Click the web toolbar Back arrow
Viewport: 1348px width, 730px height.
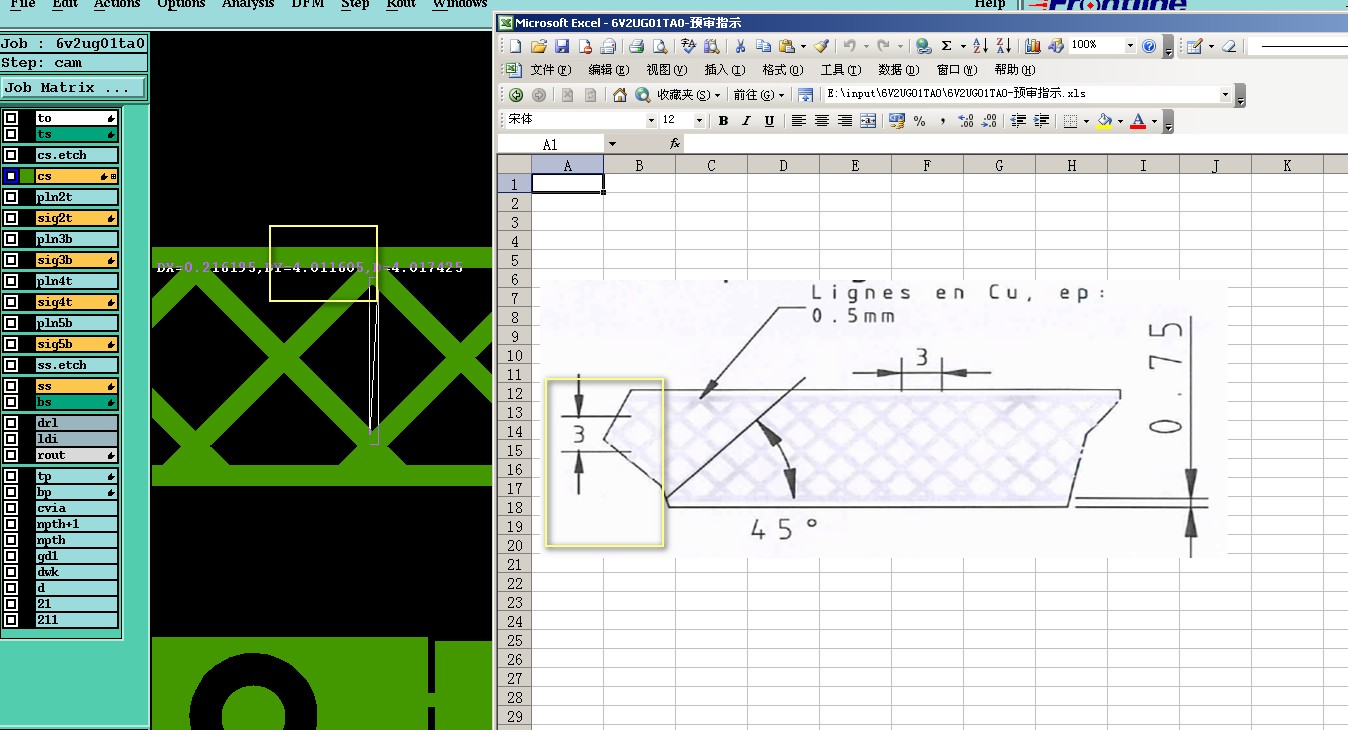516,95
